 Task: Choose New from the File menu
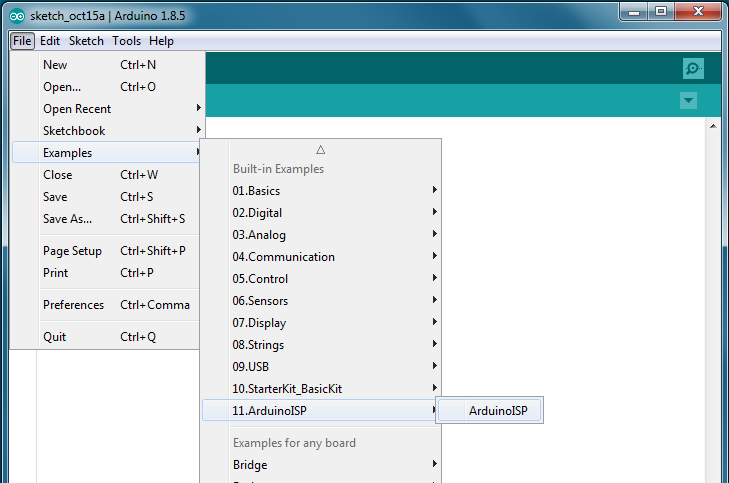(x=56, y=65)
